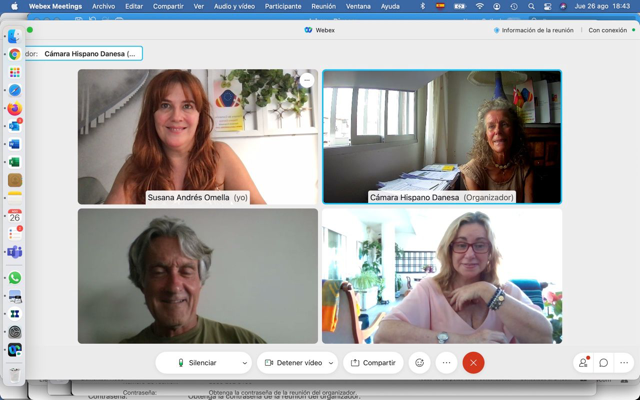Launch Firefox from the Dock
The image size is (640, 400).
15,109
